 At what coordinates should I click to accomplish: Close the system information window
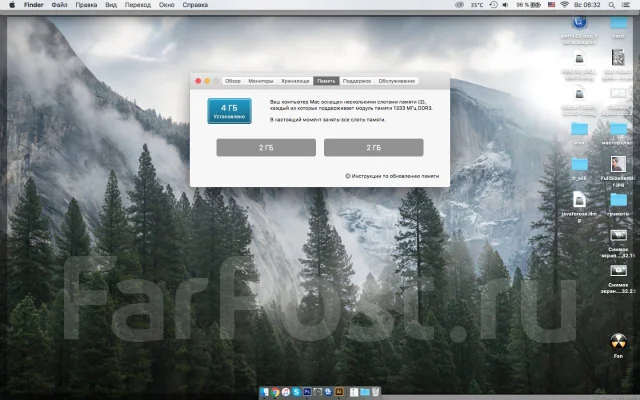point(198,81)
